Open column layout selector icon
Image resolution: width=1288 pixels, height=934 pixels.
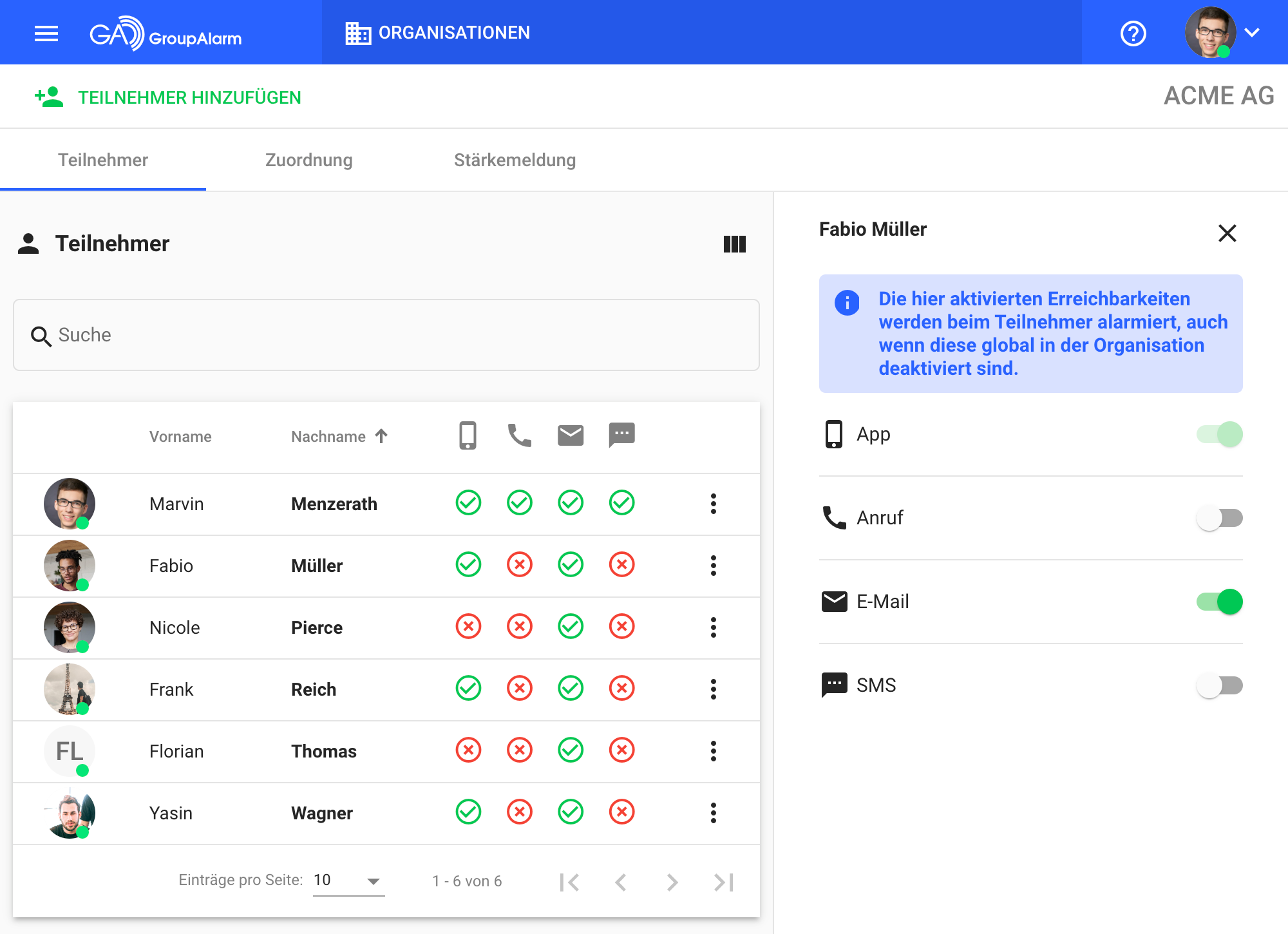[734, 244]
